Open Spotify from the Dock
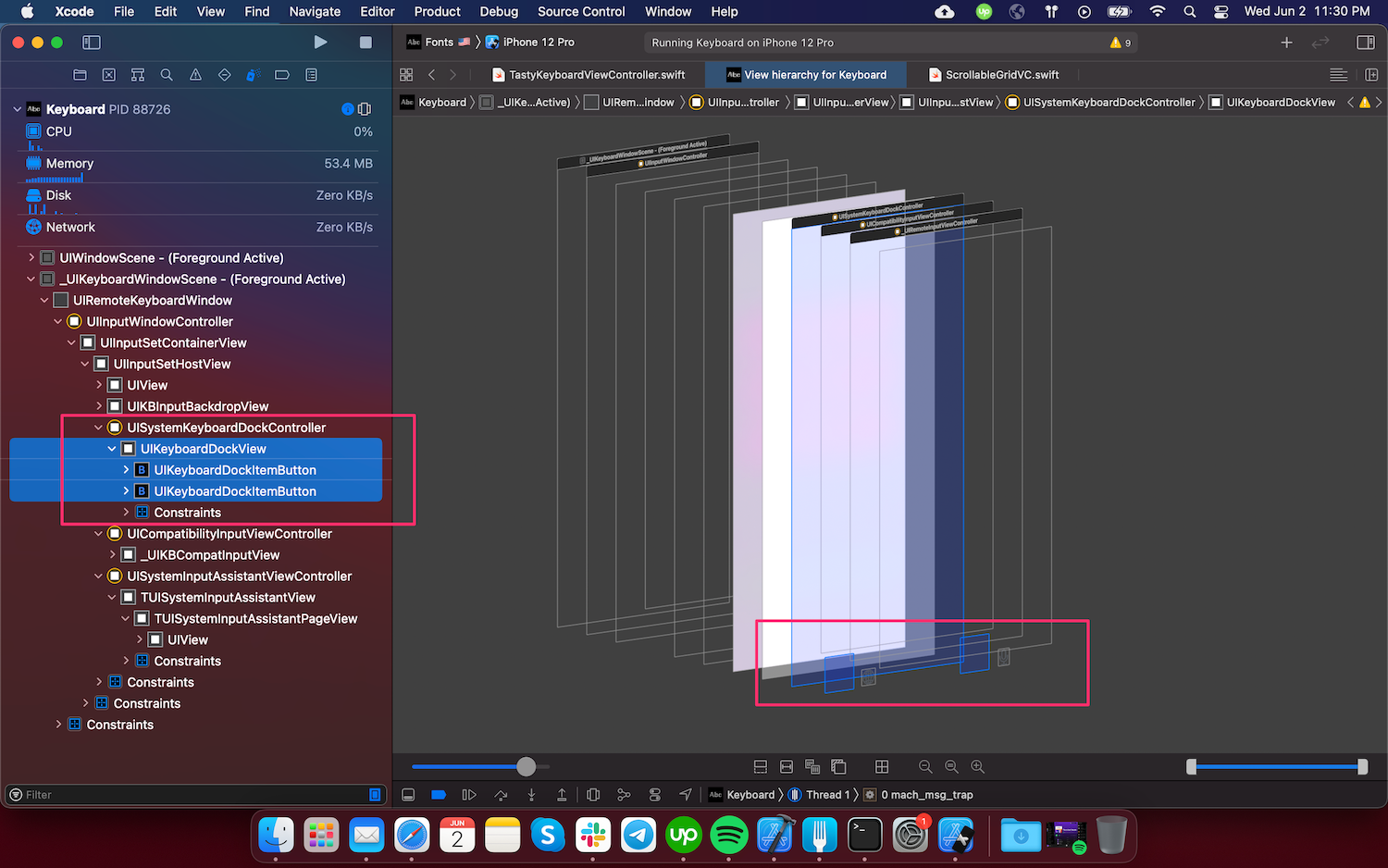Screen dimensions: 1388x868 (729, 836)
